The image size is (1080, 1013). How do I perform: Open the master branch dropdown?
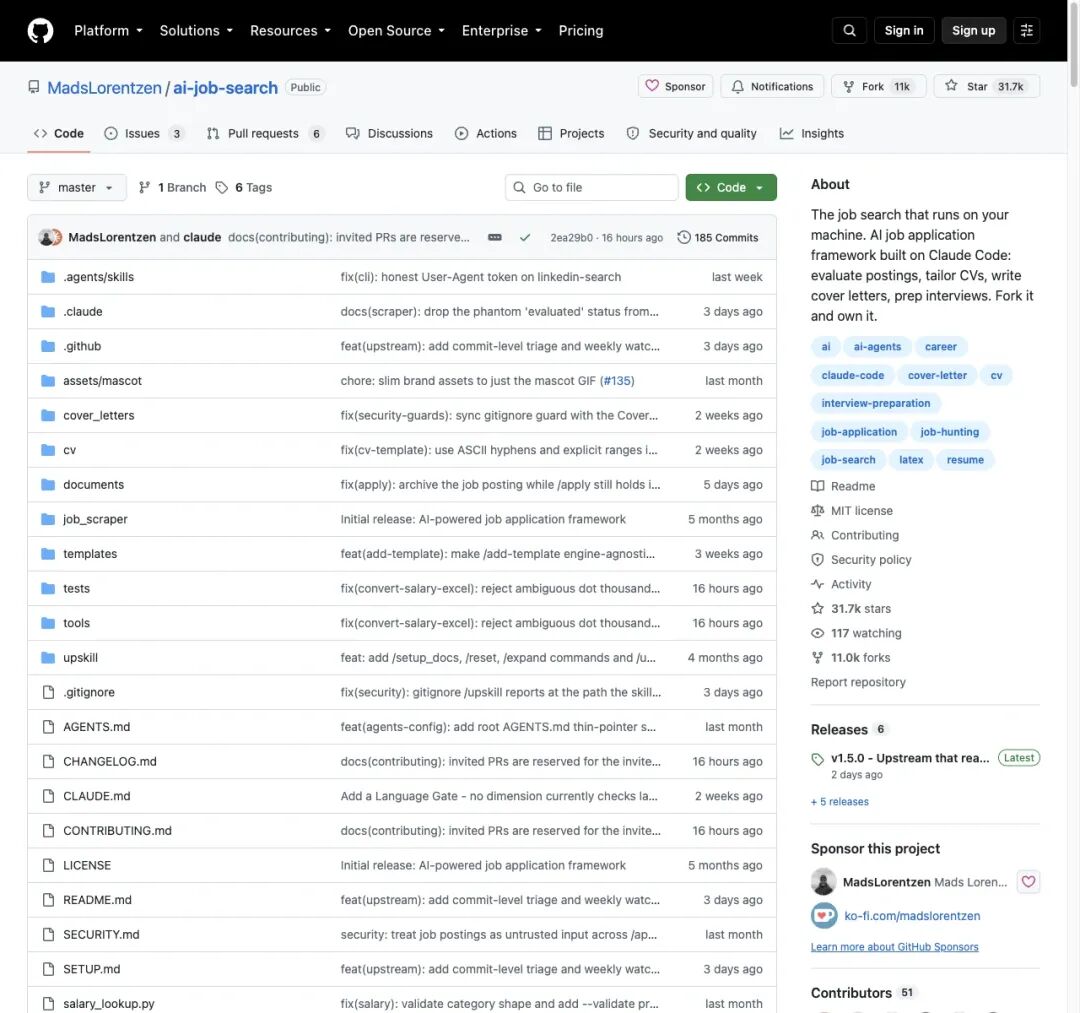76,187
